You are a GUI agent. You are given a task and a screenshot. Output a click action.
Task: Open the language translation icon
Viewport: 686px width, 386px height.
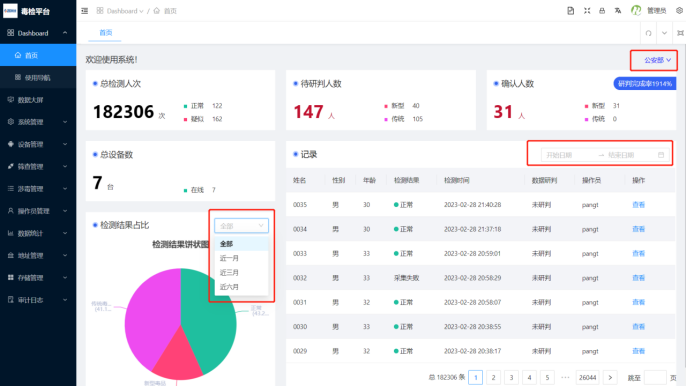pos(618,11)
